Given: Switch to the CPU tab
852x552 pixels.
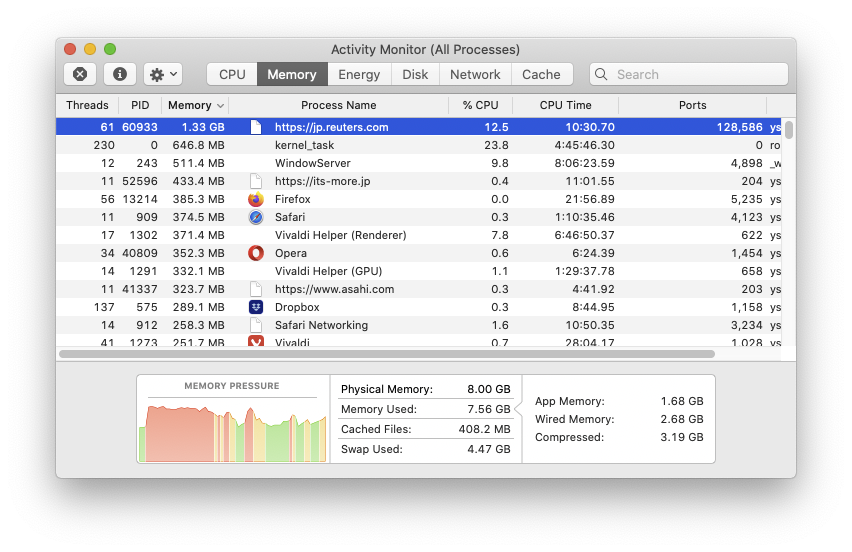Looking at the screenshot, I should click(x=232, y=74).
